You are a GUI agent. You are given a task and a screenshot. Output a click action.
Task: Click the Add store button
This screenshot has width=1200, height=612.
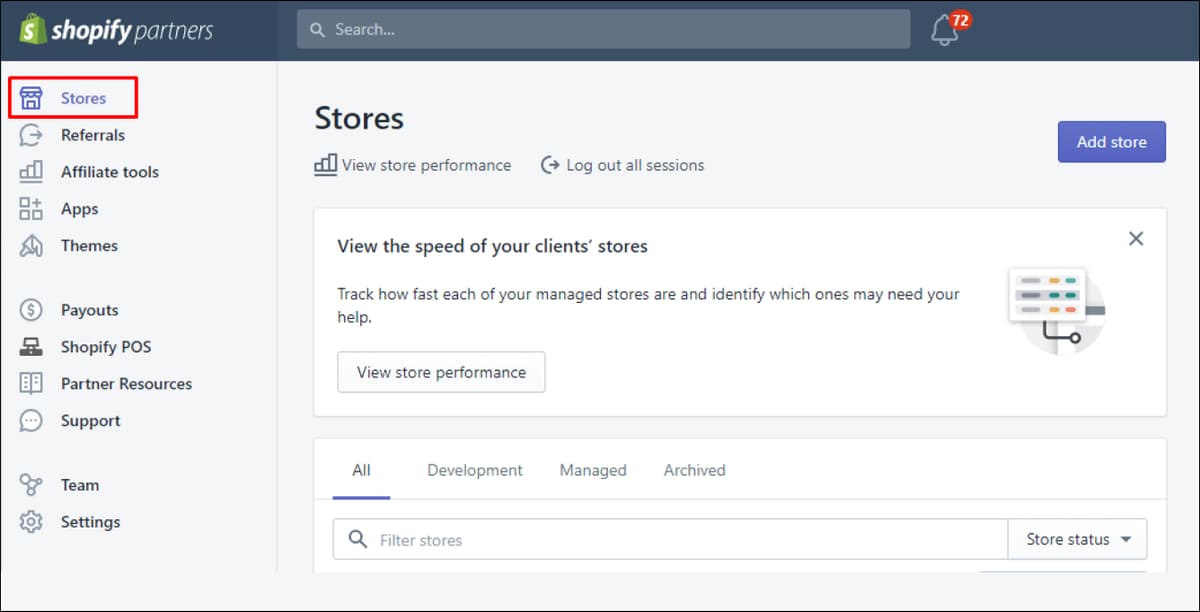click(x=1112, y=142)
